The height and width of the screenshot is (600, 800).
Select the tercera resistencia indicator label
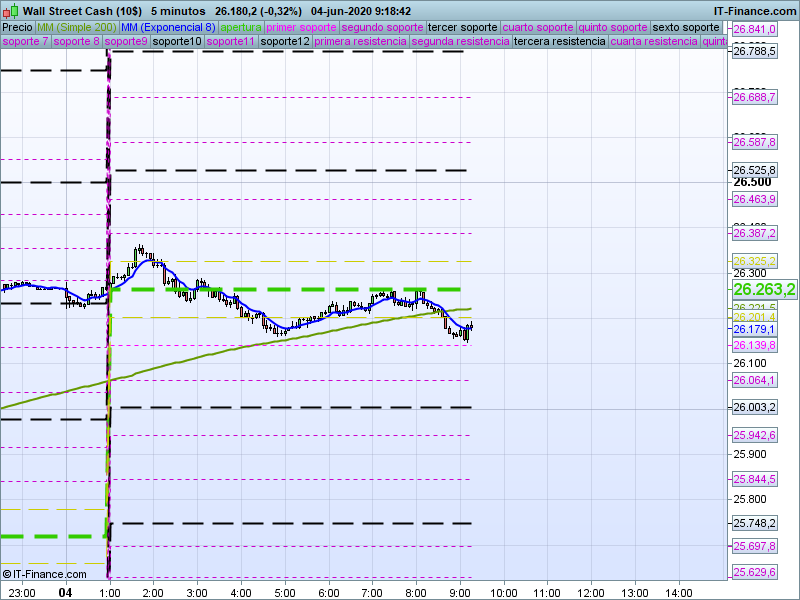click(559, 42)
